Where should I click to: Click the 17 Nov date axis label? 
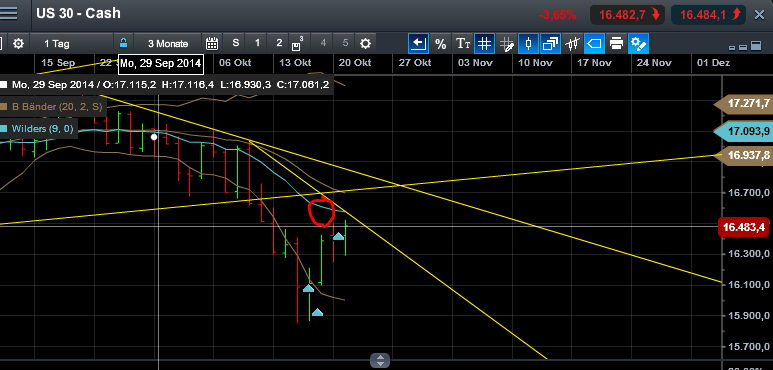point(594,63)
